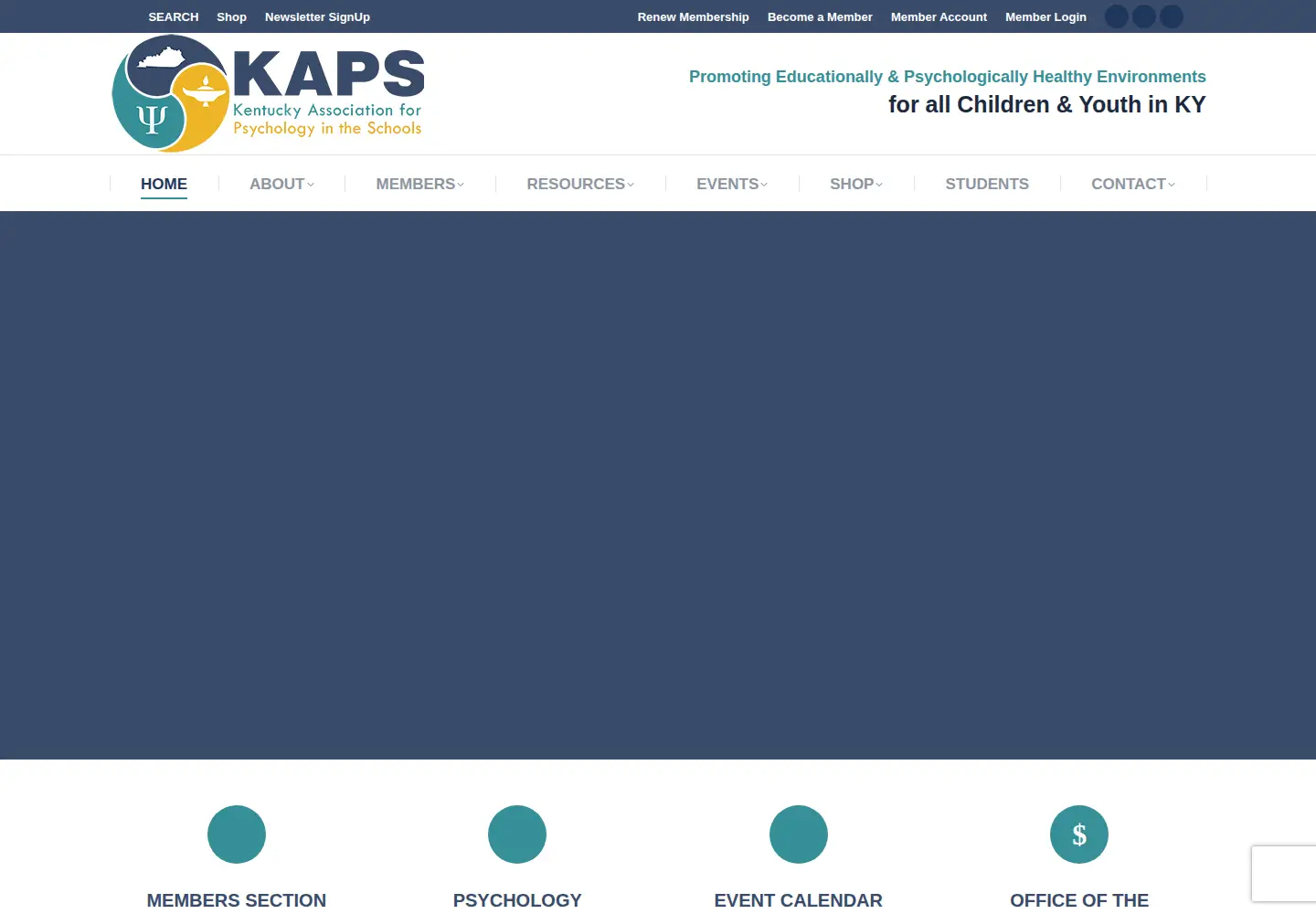Click the Renew Membership link
Image resolution: width=1316 pixels, height=914 pixels.
[694, 16]
